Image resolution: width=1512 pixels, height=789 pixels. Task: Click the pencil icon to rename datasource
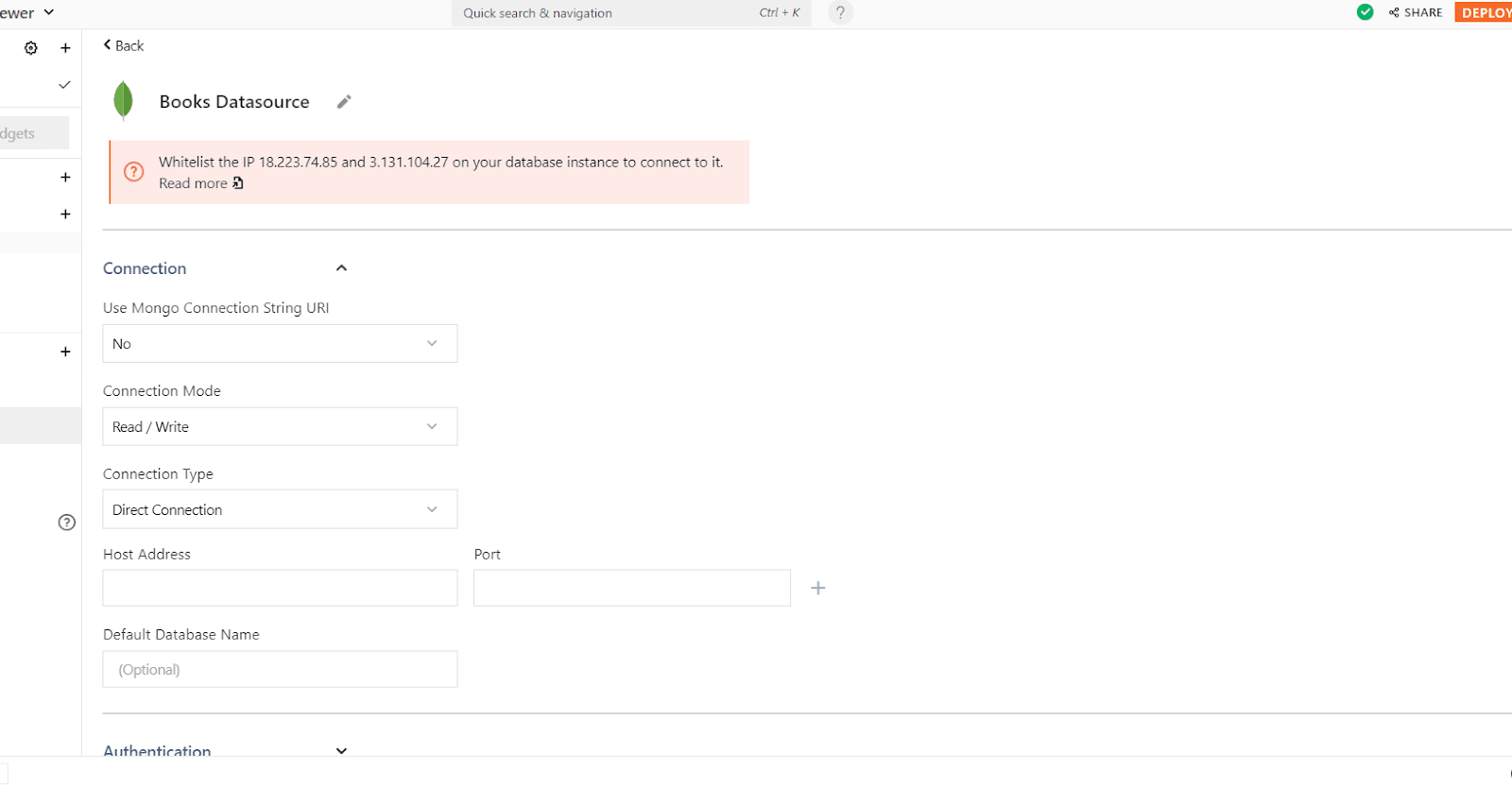click(x=344, y=102)
